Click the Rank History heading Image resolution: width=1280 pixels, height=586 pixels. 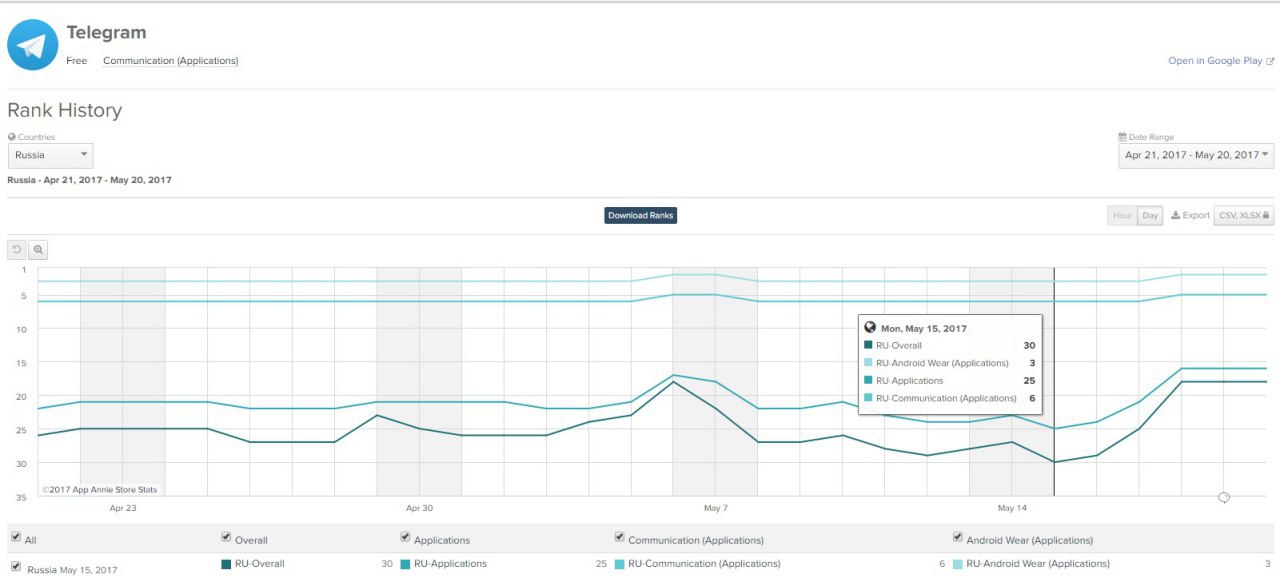click(65, 110)
